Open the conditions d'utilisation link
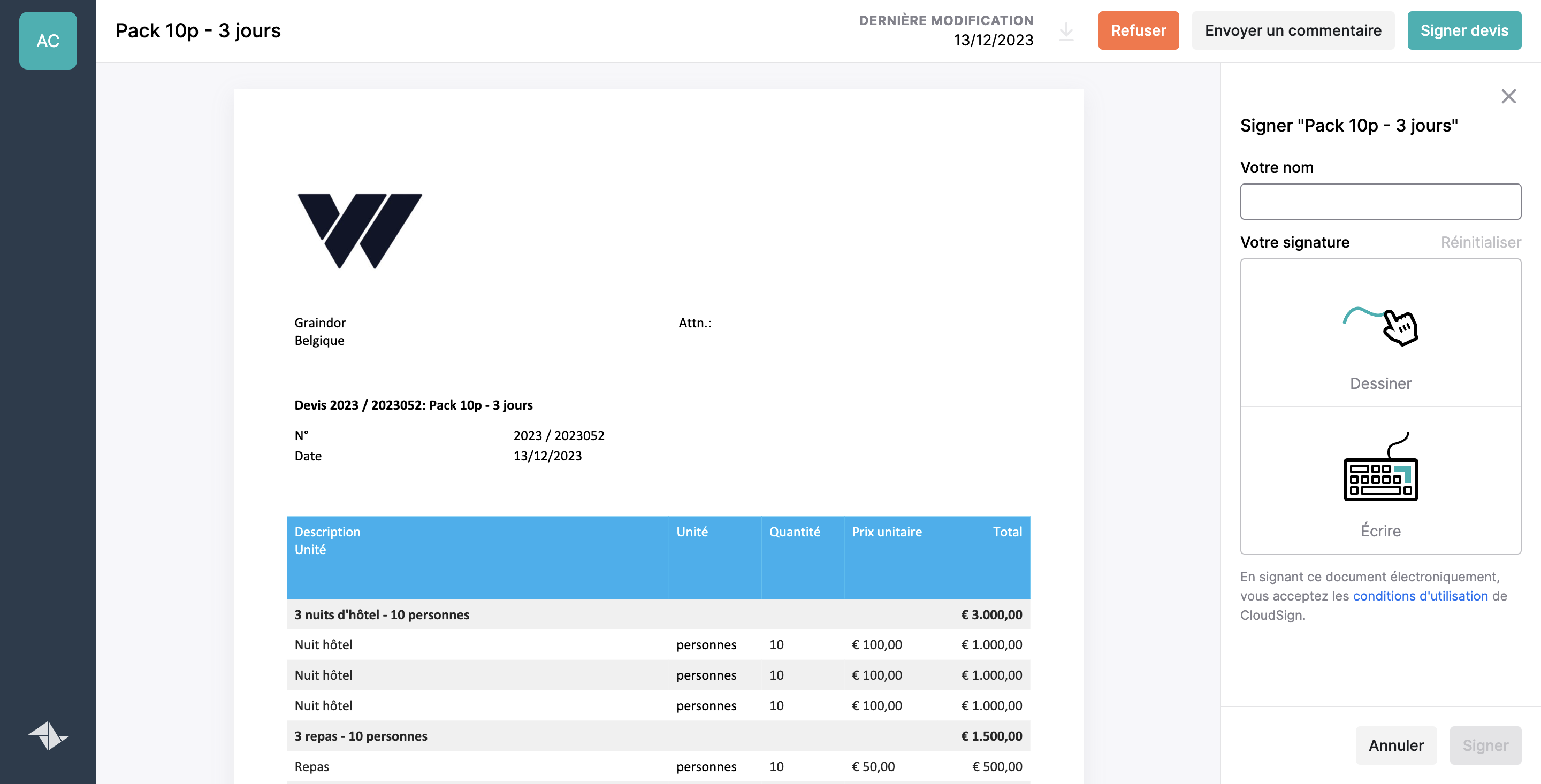The height and width of the screenshot is (784, 1541). [x=1420, y=596]
